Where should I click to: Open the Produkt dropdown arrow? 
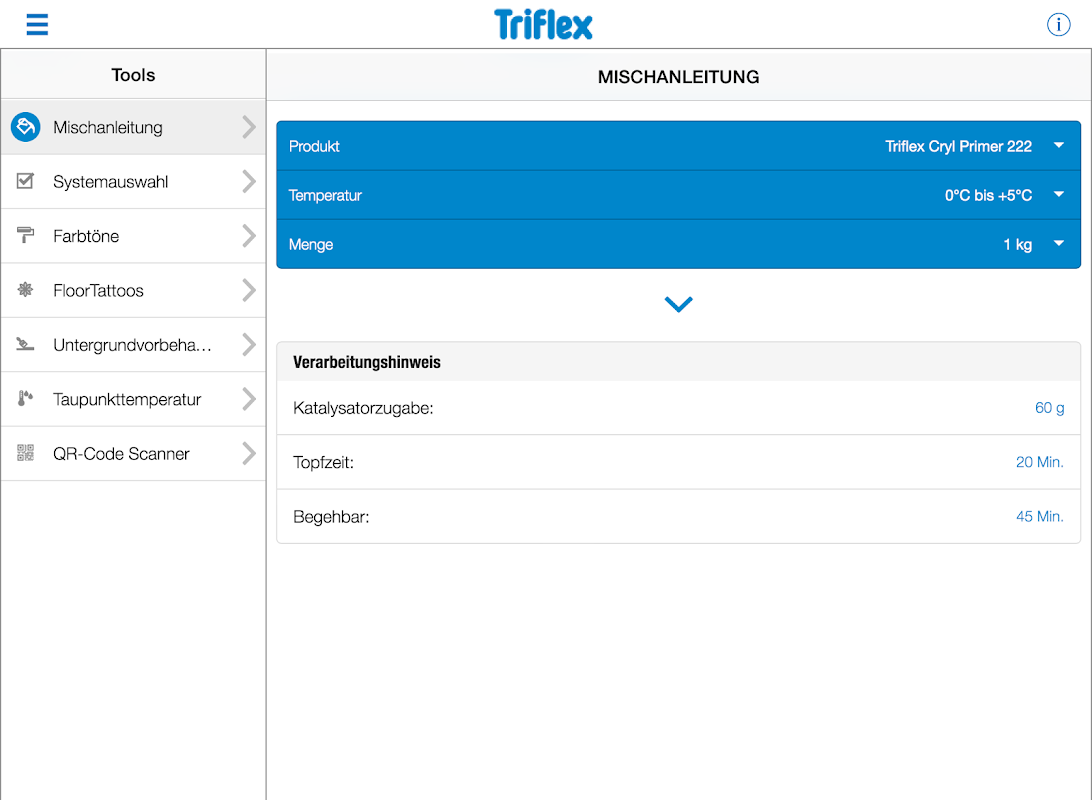click(x=1059, y=146)
